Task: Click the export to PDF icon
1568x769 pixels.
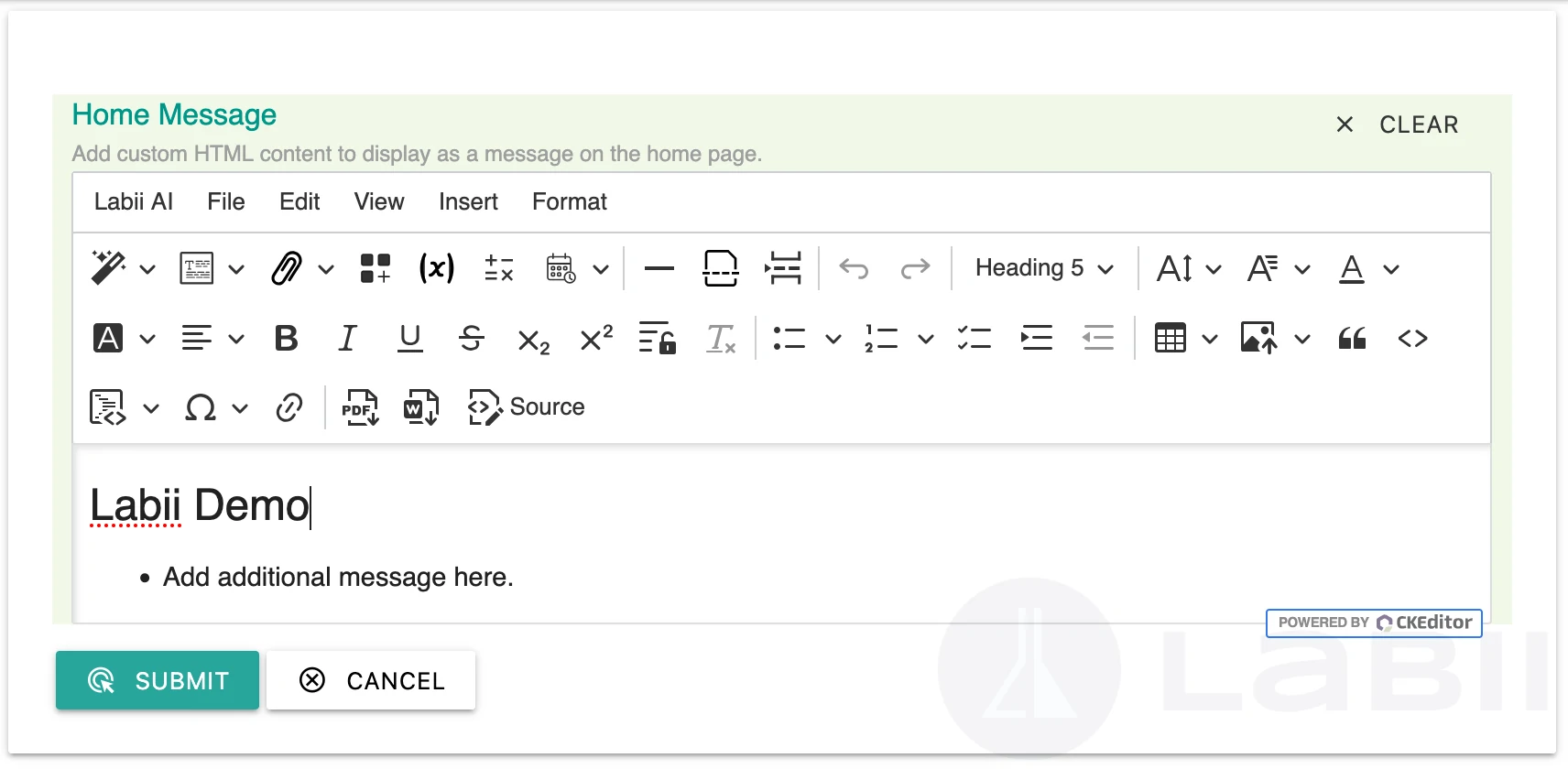Action: pos(360,407)
